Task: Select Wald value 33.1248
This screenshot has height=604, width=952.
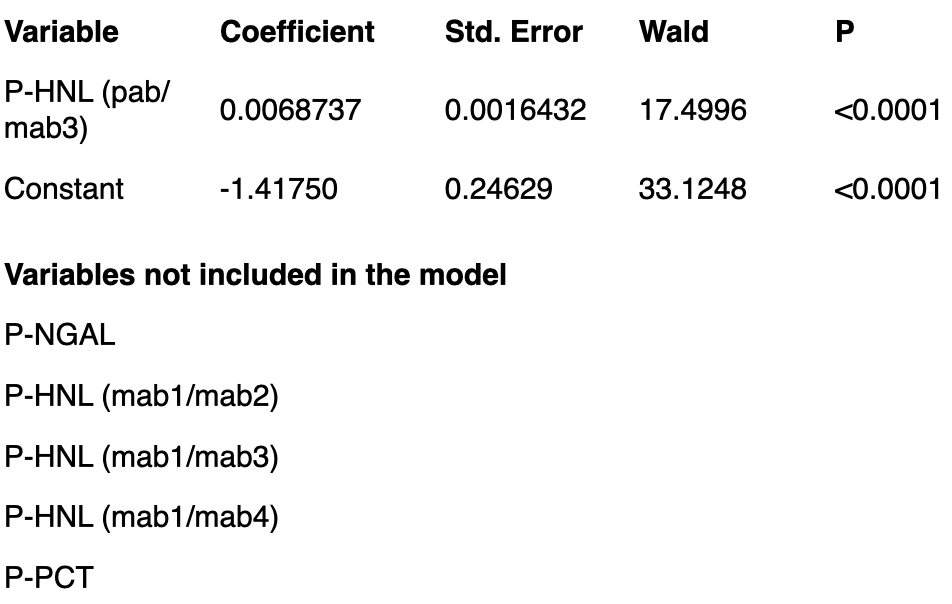Action: click(x=692, y=189)
